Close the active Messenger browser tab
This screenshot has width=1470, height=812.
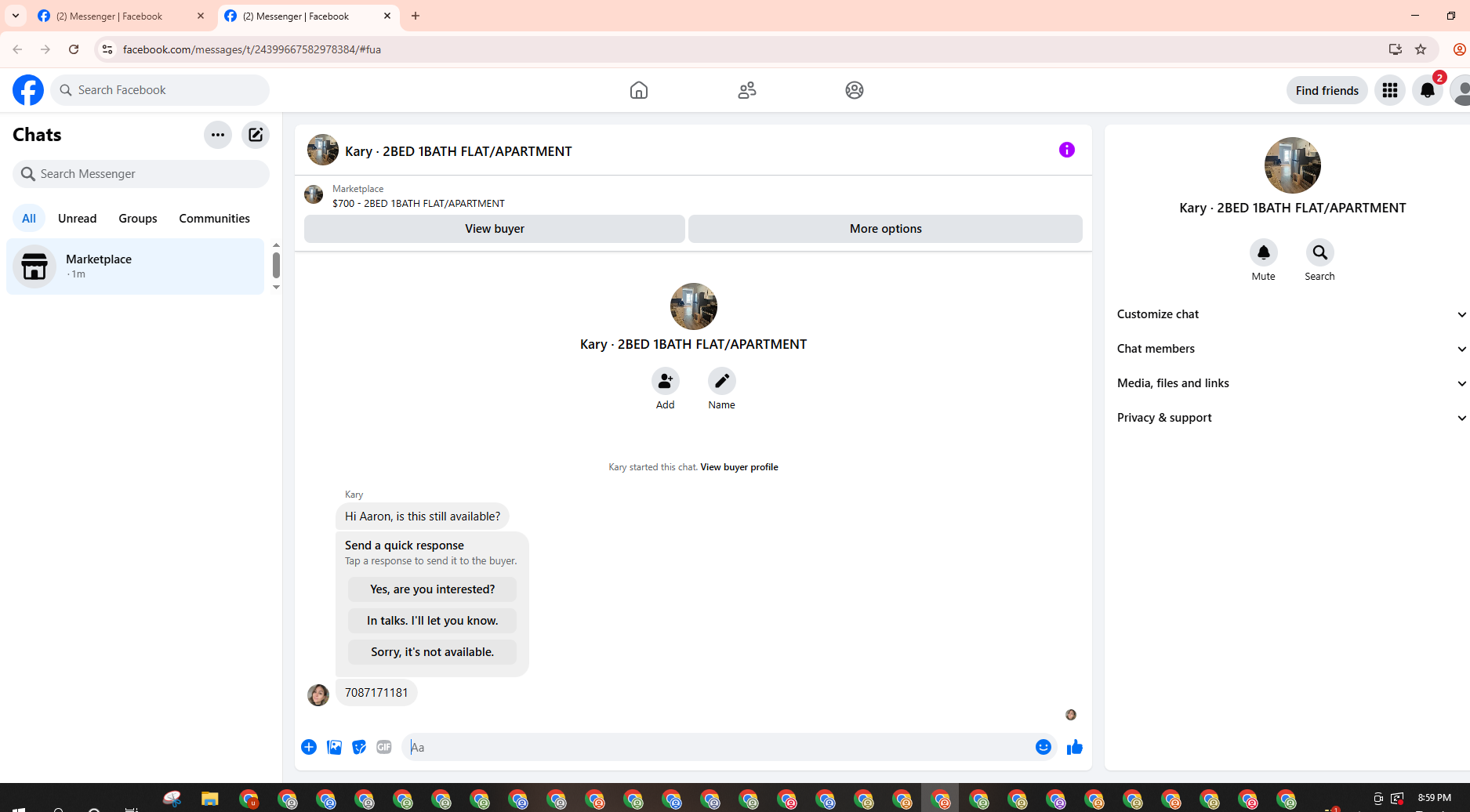click(387, 16)
